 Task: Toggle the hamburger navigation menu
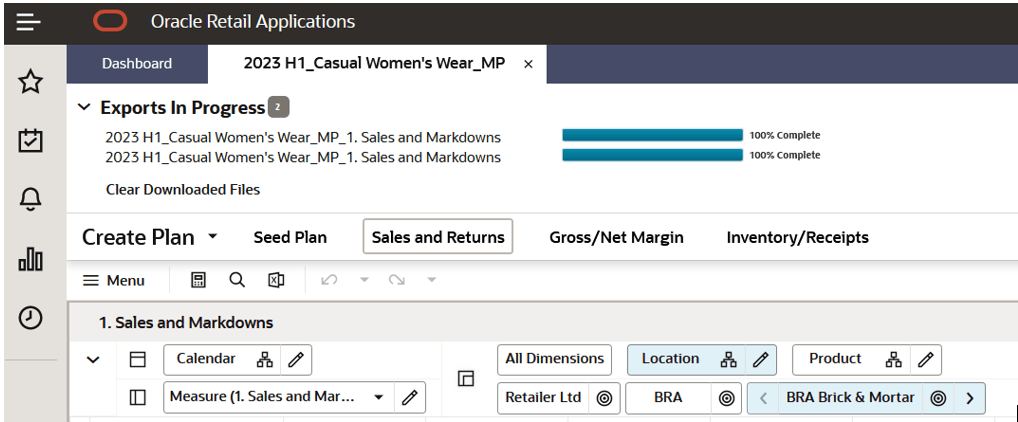click(x=29, y=21)
